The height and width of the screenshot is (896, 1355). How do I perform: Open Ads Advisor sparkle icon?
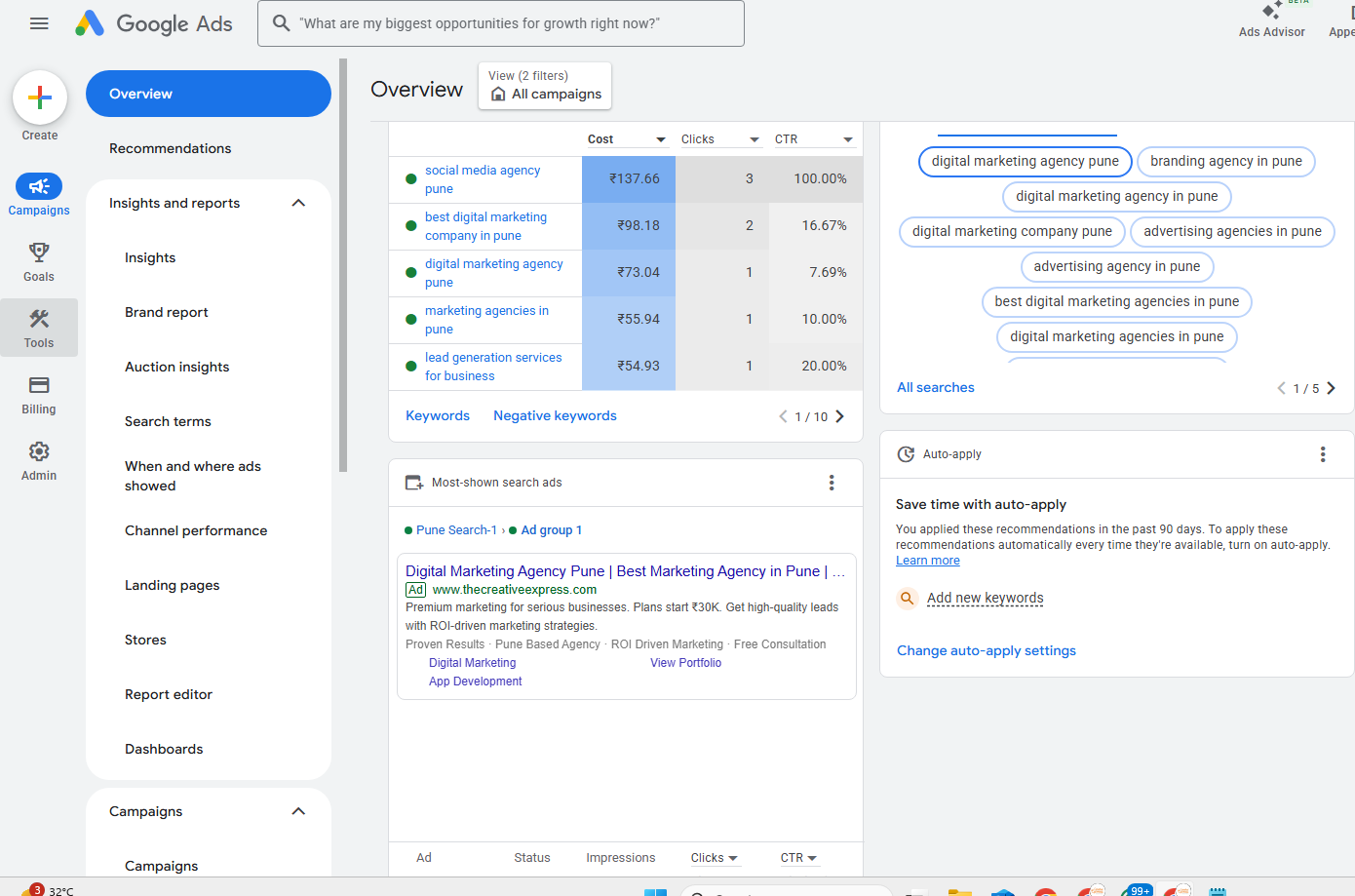click(1271, 12)
